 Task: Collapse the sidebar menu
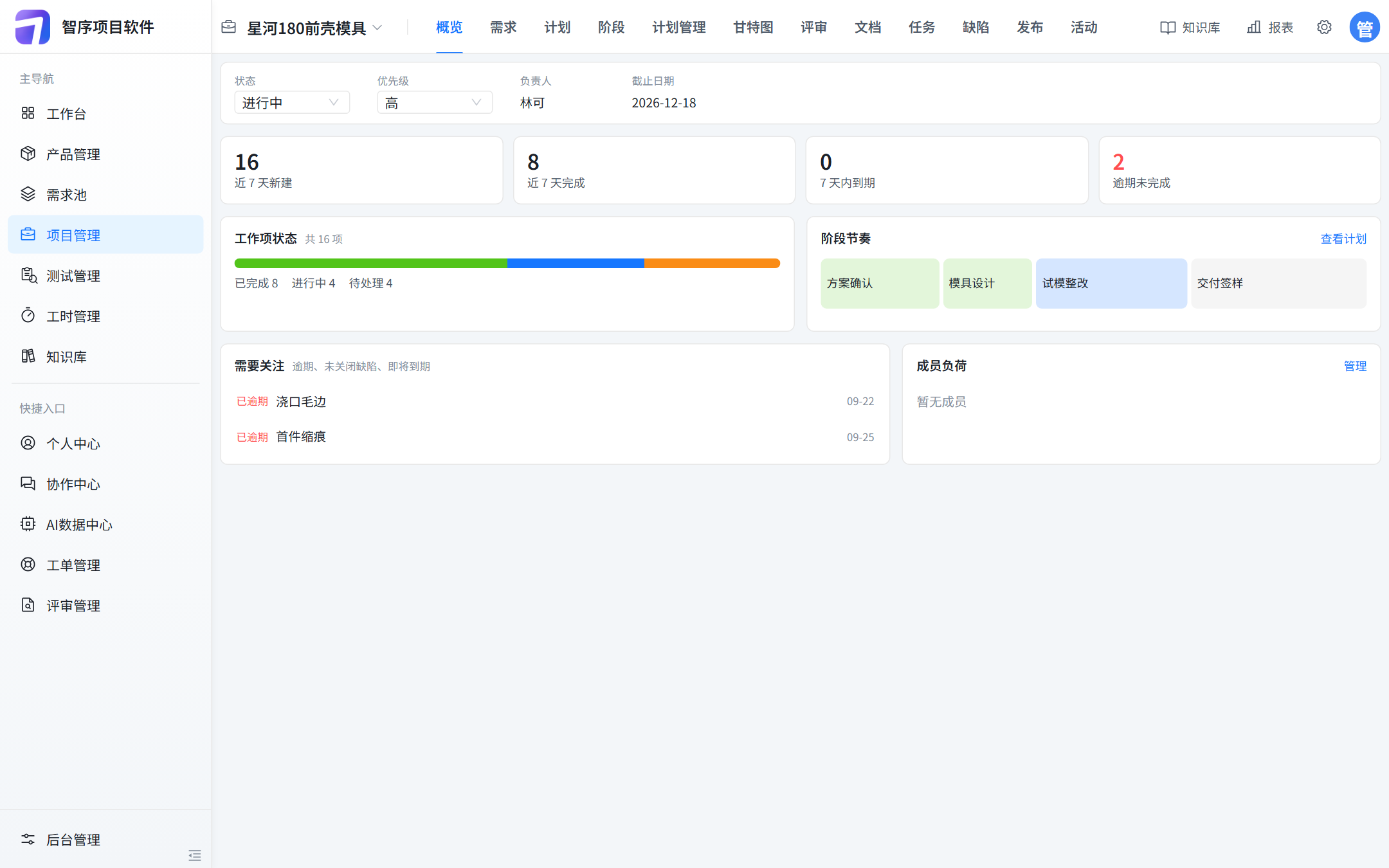tap(195, 855)
